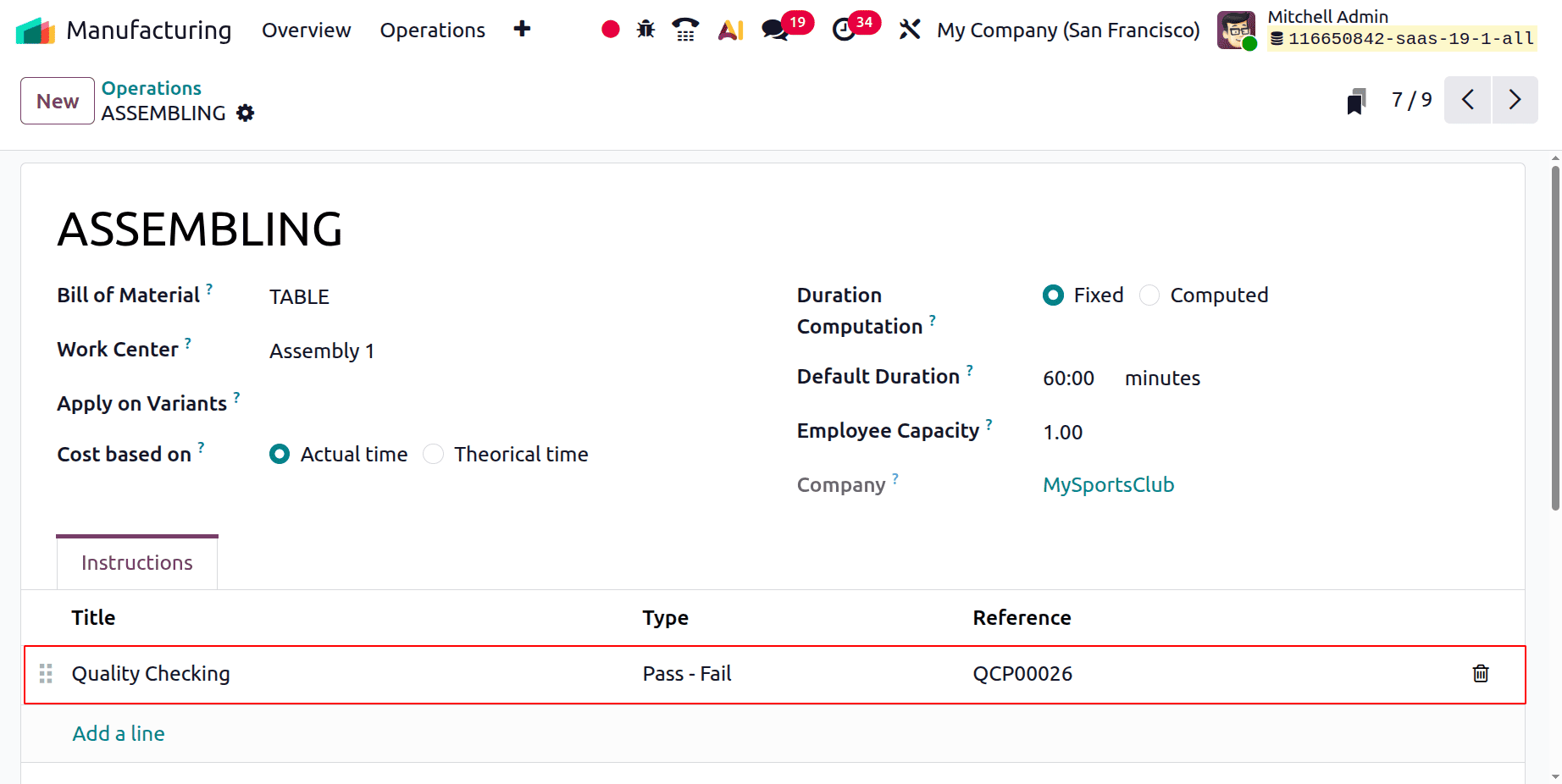This screenshot has width=1562, height=784.
Task: Click the Company help question mark
Action: pos(895,478)
